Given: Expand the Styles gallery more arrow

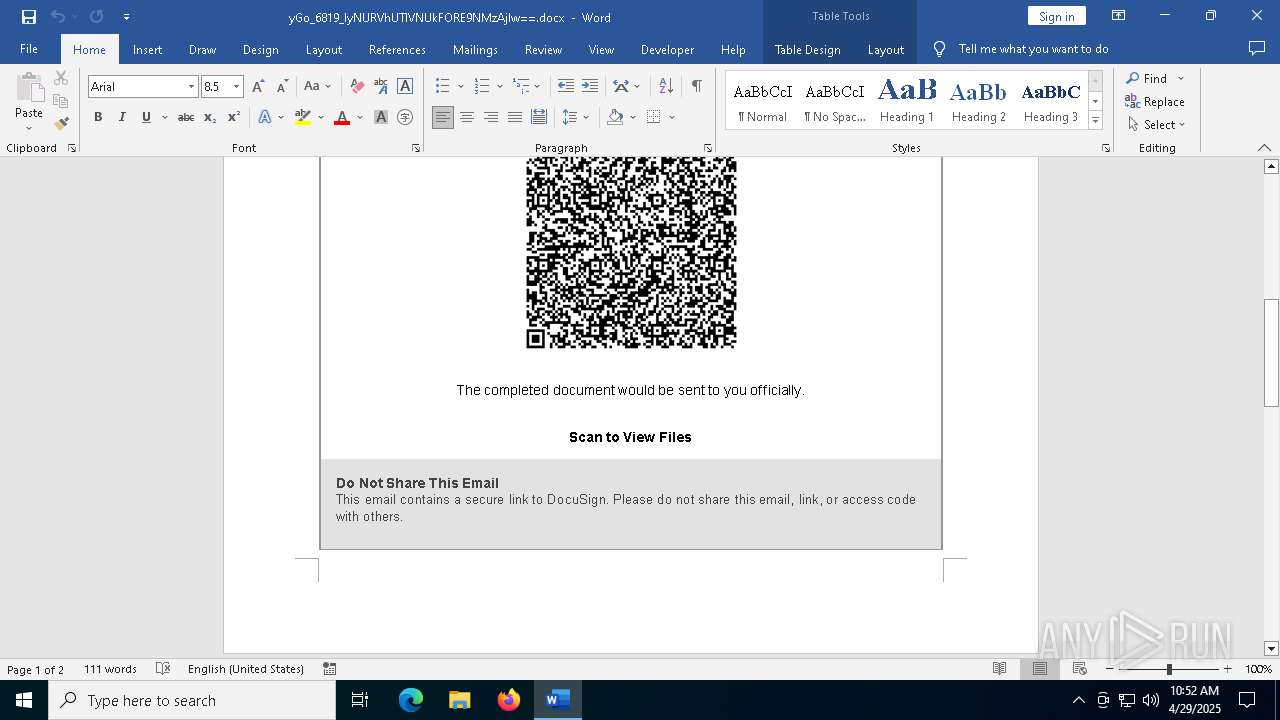Looking at the screenshot, I should pos(1096,121).
